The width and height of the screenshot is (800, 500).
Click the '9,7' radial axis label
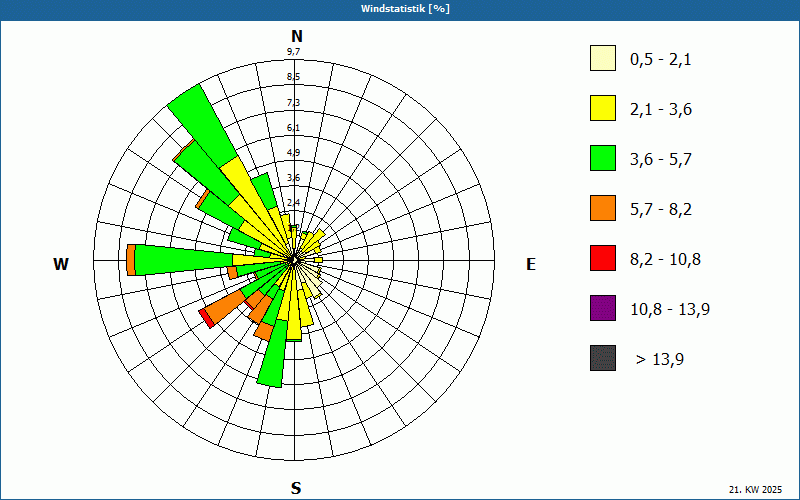pyautogui.click(x=293, y=52)
